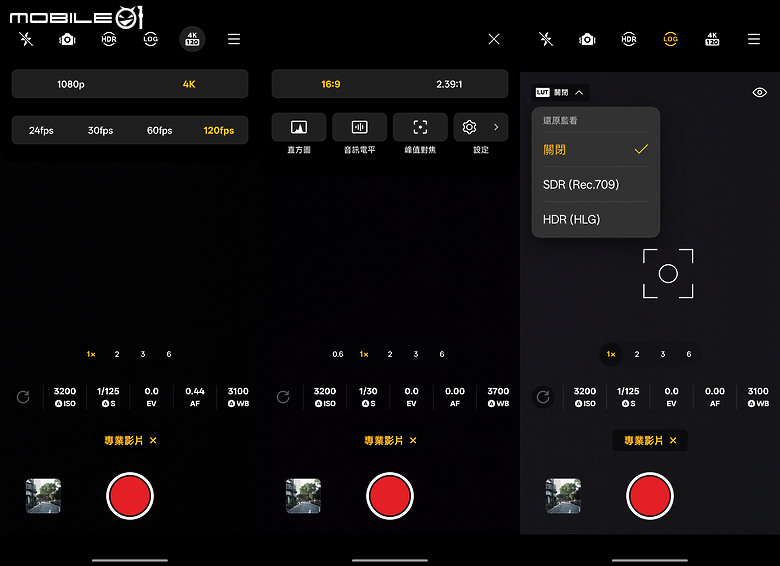This screenshot has height=566, width=780.
Task: Tap focus bracket reticle in right screen
Action: [x=668, y=274]
